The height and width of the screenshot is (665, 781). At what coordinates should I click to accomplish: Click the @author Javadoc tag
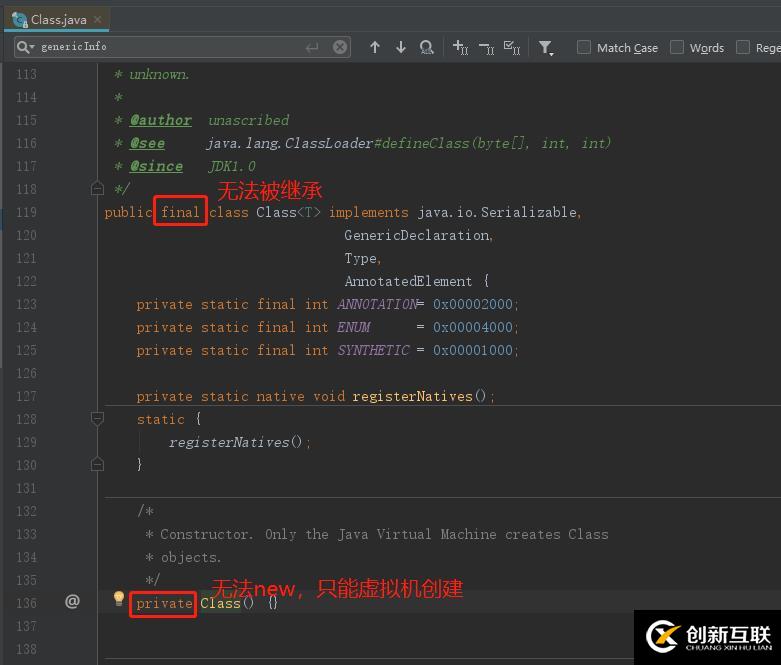click(x=160, y=120)
